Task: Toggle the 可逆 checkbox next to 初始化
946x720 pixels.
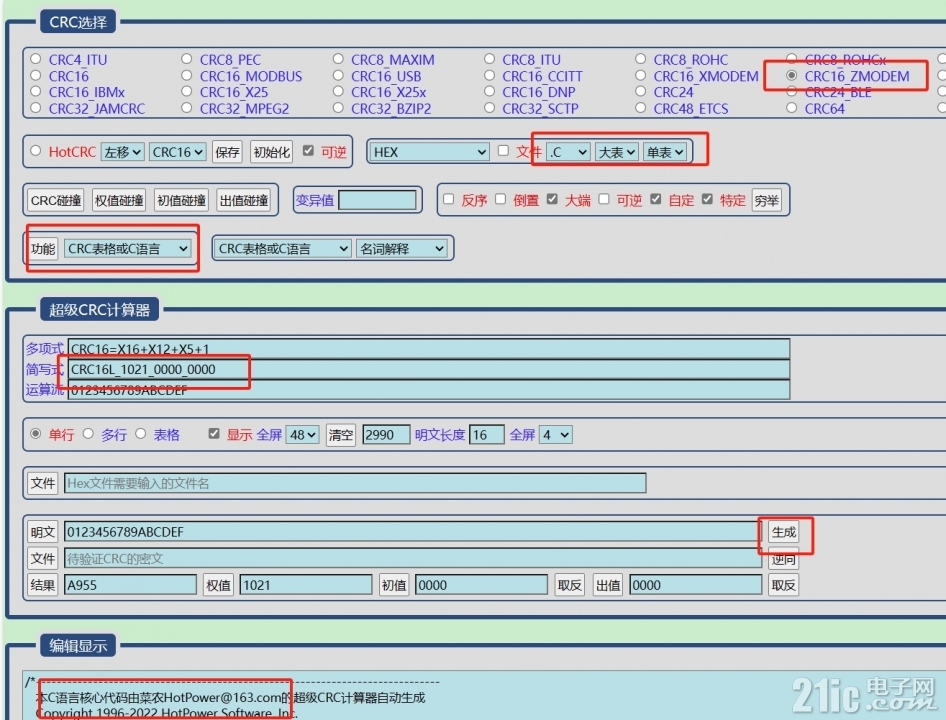Action: coord(308,151)
